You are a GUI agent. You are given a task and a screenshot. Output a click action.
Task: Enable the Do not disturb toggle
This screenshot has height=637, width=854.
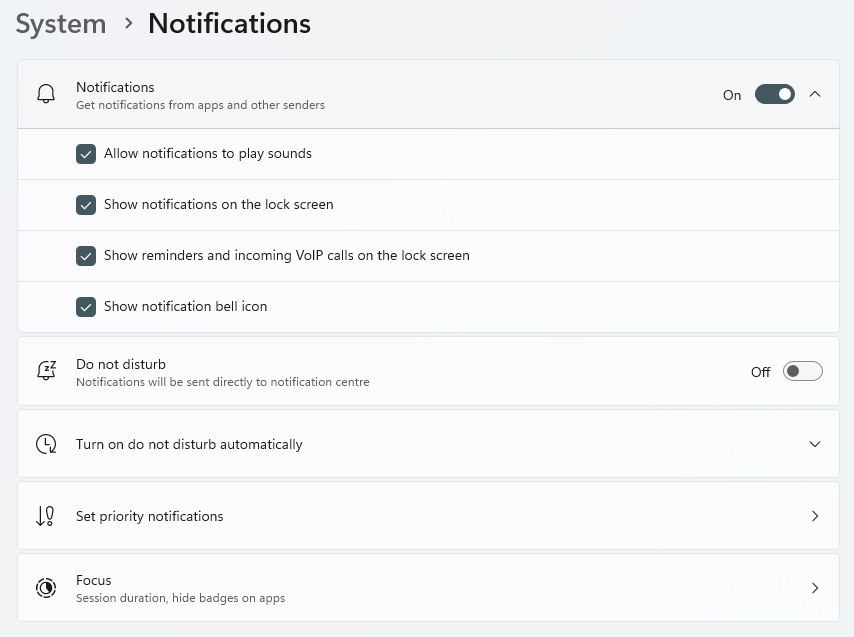point(802,371)
